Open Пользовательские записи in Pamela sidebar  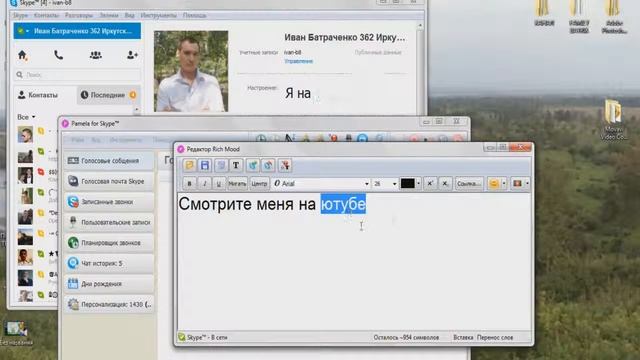(x=109, y=222)
